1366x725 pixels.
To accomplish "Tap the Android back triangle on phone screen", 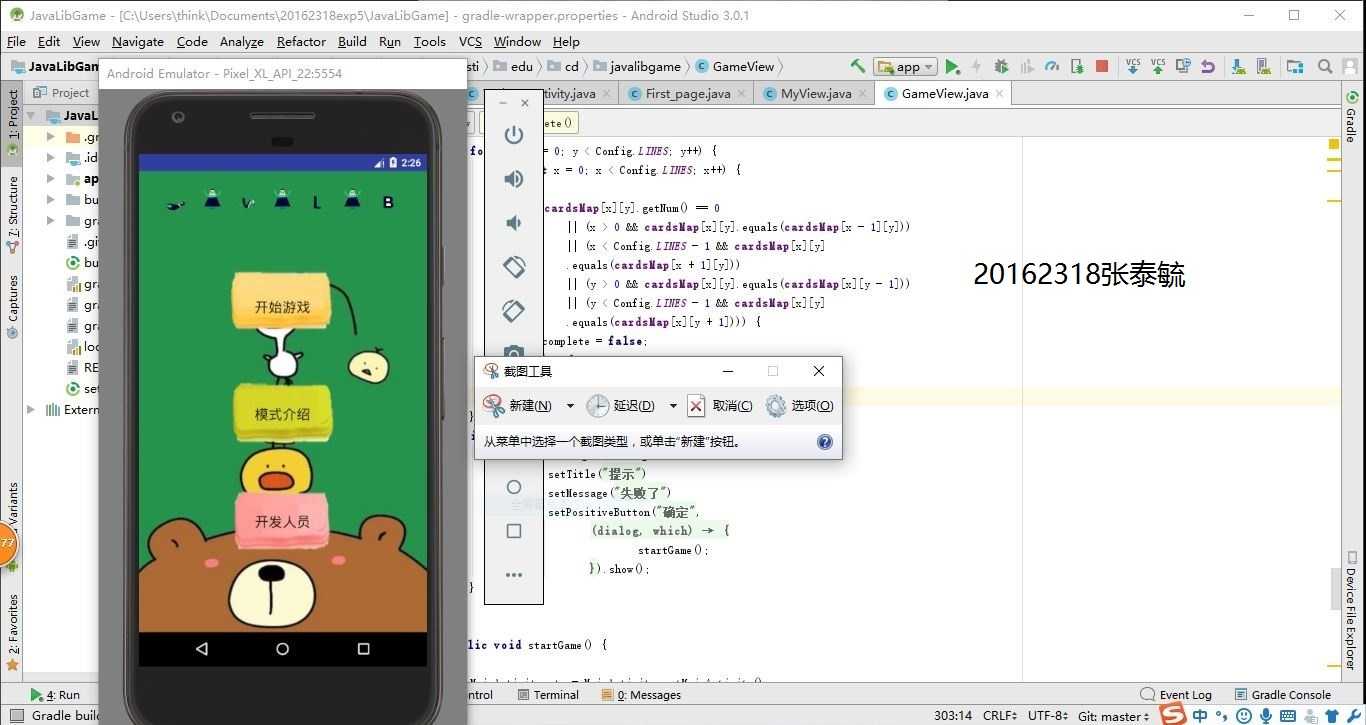I will [x=202, y=649].
